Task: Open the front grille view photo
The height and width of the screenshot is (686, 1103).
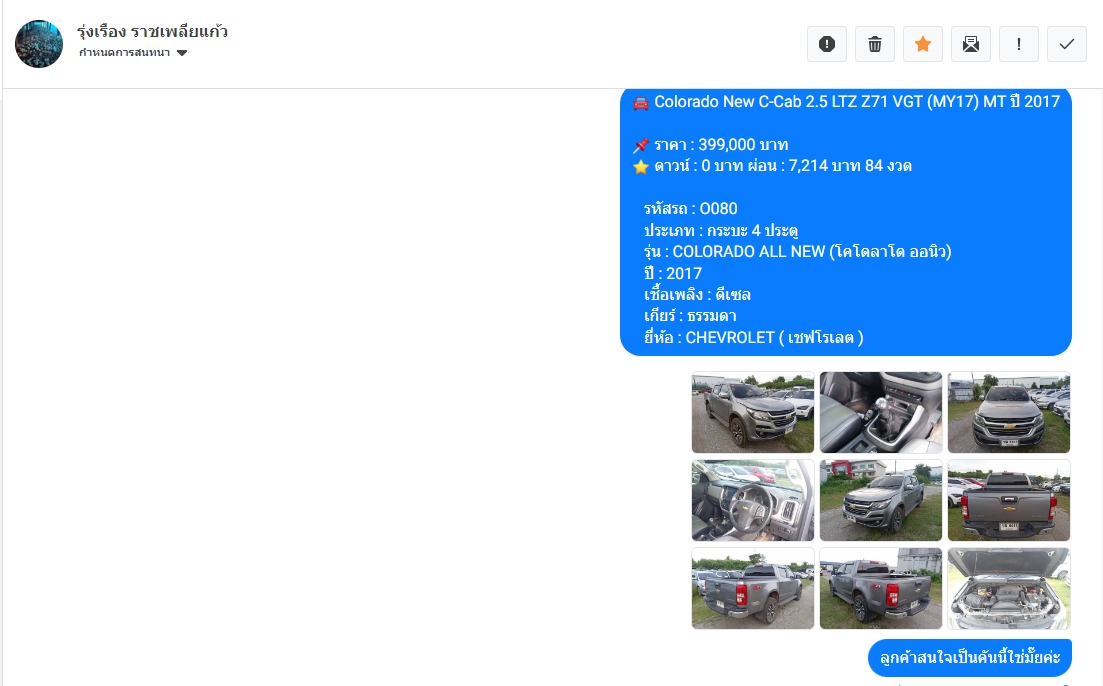Action: 1009,412
